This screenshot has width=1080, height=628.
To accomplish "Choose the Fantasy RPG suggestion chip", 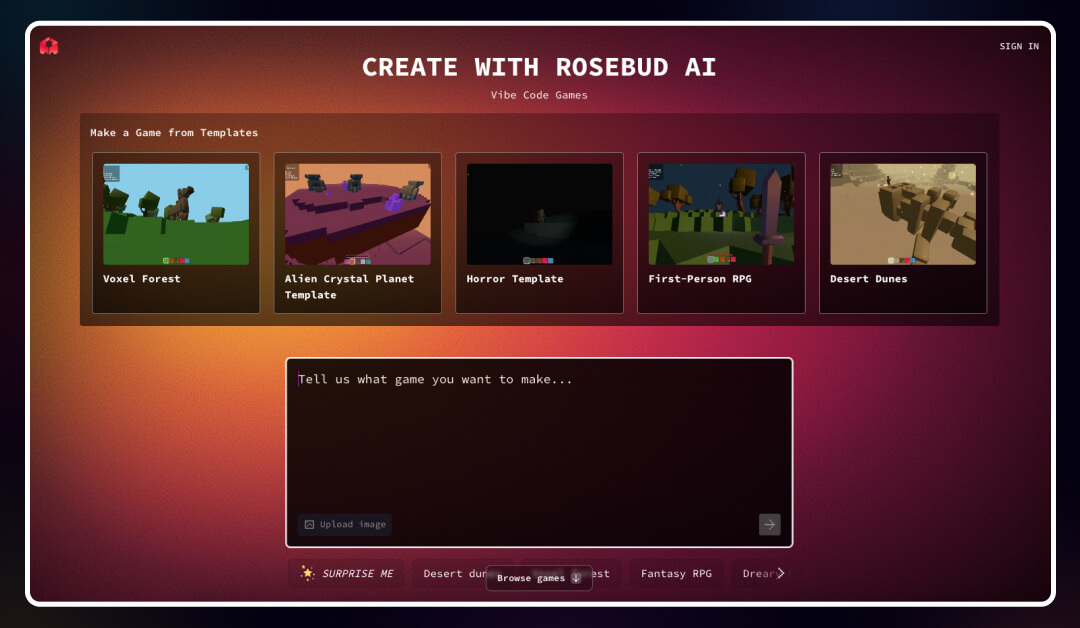I will click(676, 574).
